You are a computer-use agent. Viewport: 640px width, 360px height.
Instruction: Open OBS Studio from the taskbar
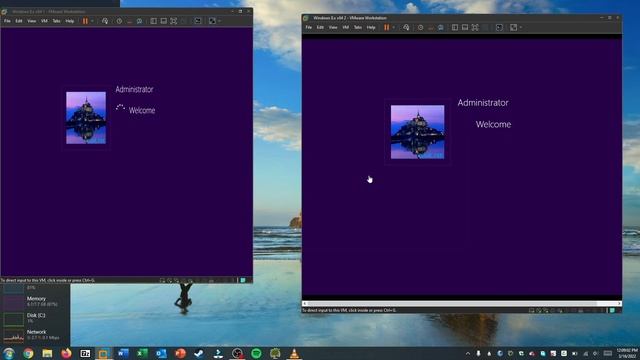point(237,353)
